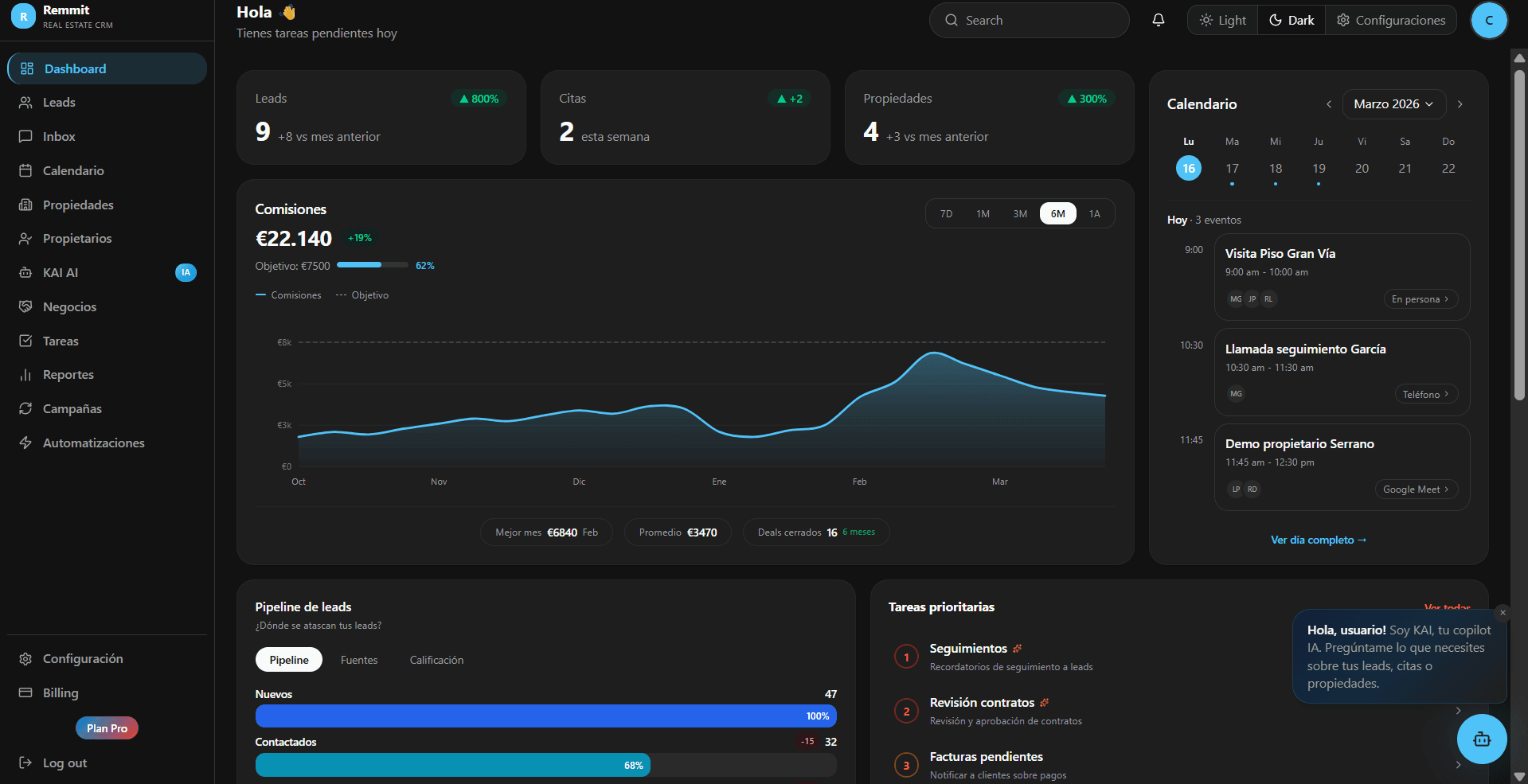This screenshot has height=784, width=1528.
Task: Switch theme to Light mode
Action: (1222, 19)
